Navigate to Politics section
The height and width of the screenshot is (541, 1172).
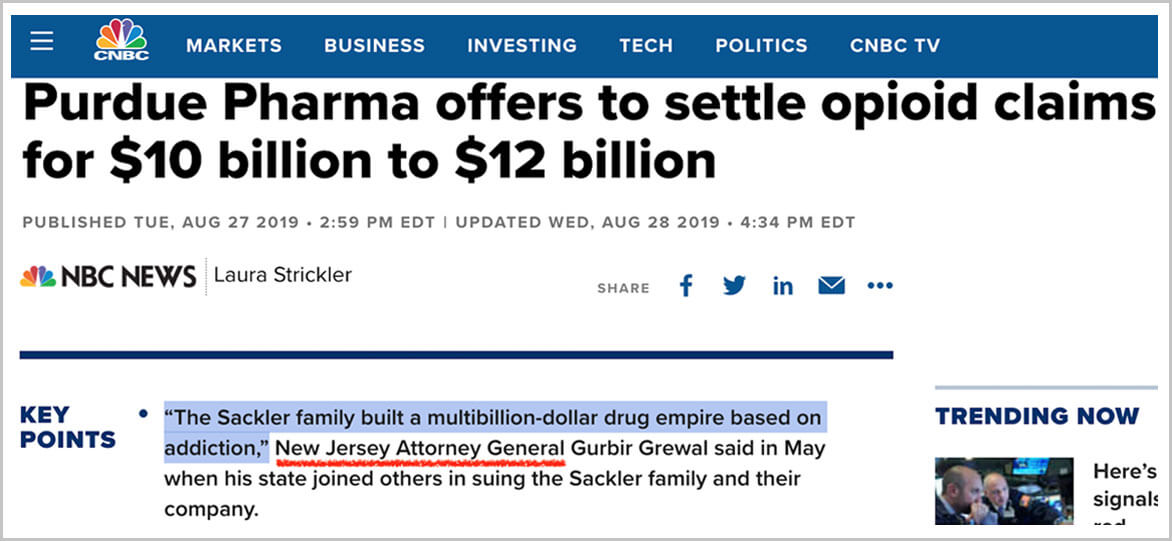click(760, 45)
